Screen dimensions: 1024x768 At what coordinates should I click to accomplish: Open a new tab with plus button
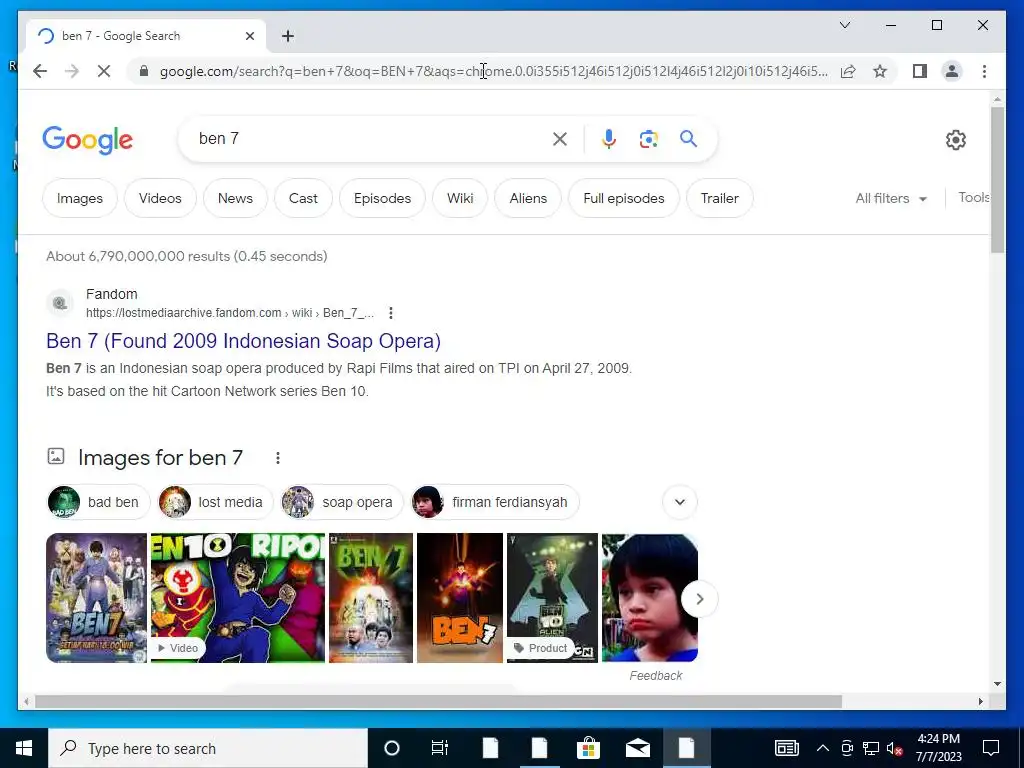pyautogui.click(x=288, y=36)
